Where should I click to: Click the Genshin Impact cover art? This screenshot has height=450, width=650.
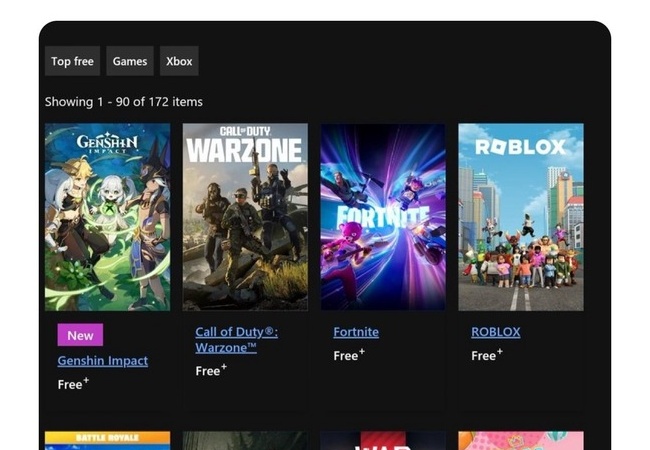(107, 217)
